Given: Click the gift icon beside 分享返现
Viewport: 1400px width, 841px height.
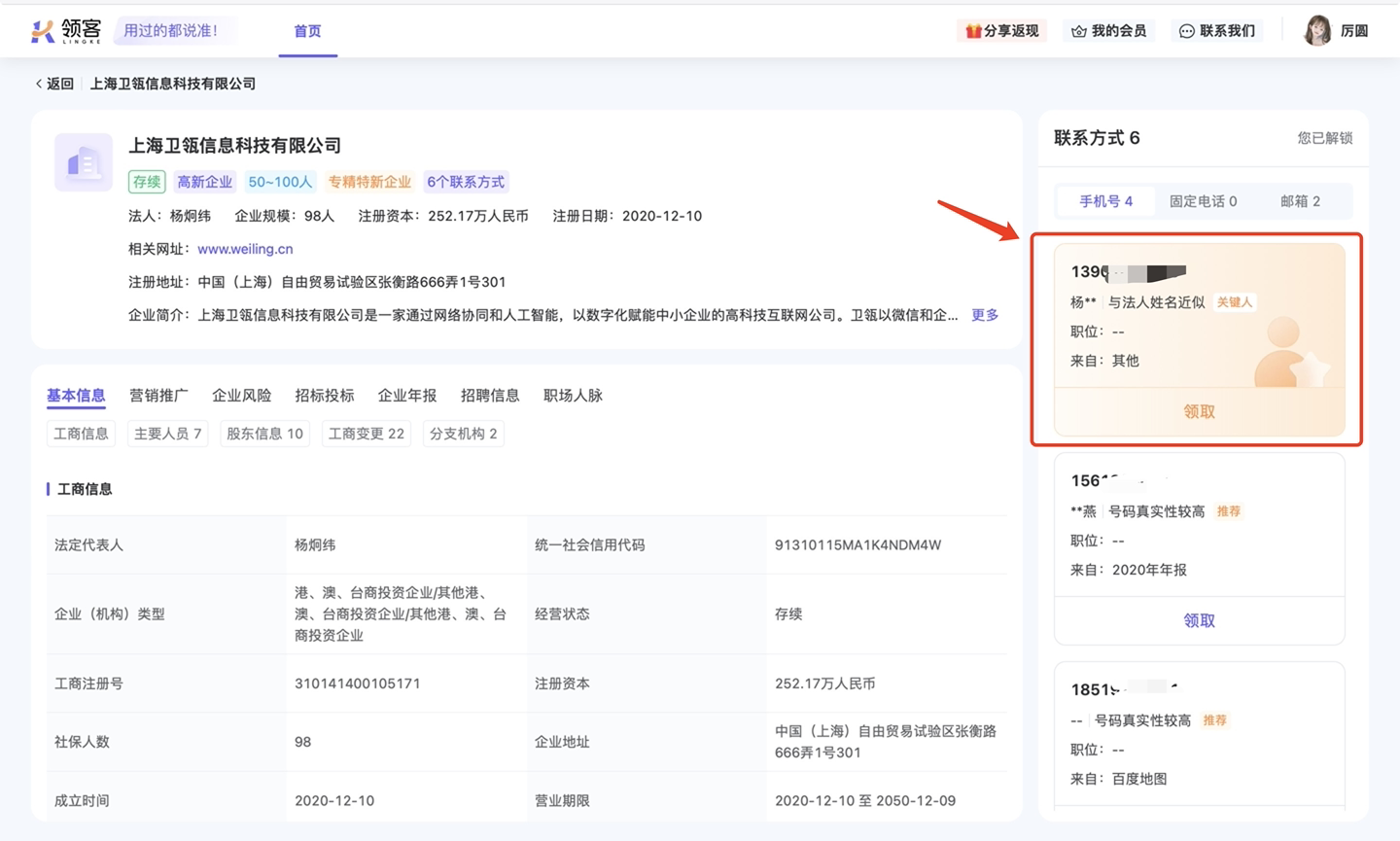Looking at the screenshot, I should coord(972,31).
